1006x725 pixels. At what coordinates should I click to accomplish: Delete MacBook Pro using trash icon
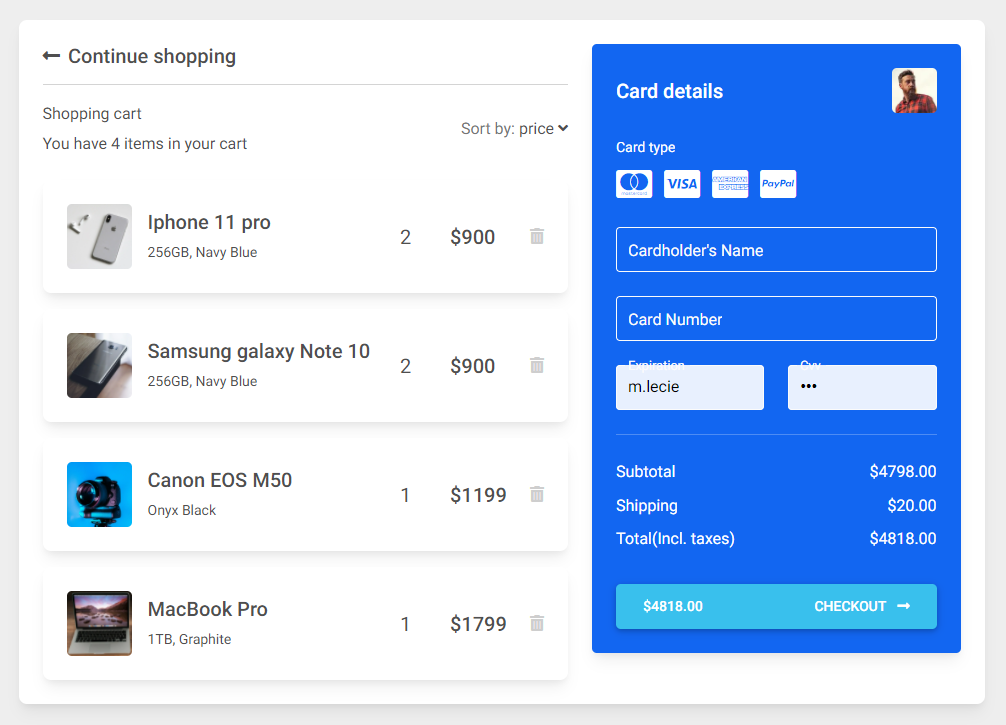click(537, 624)
